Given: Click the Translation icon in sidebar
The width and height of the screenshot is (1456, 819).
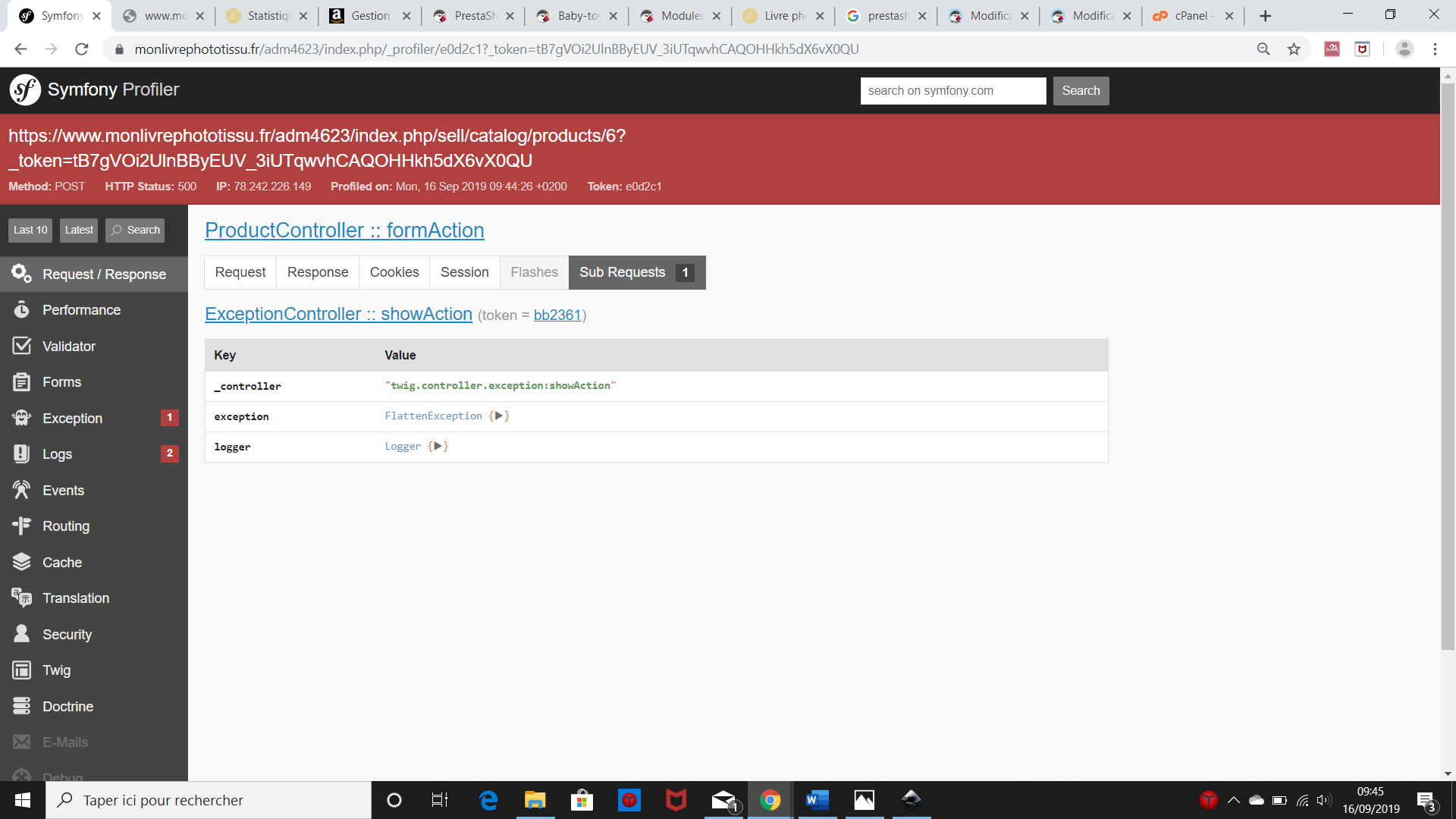Looking at the screenshot, I should click(21, 598).
